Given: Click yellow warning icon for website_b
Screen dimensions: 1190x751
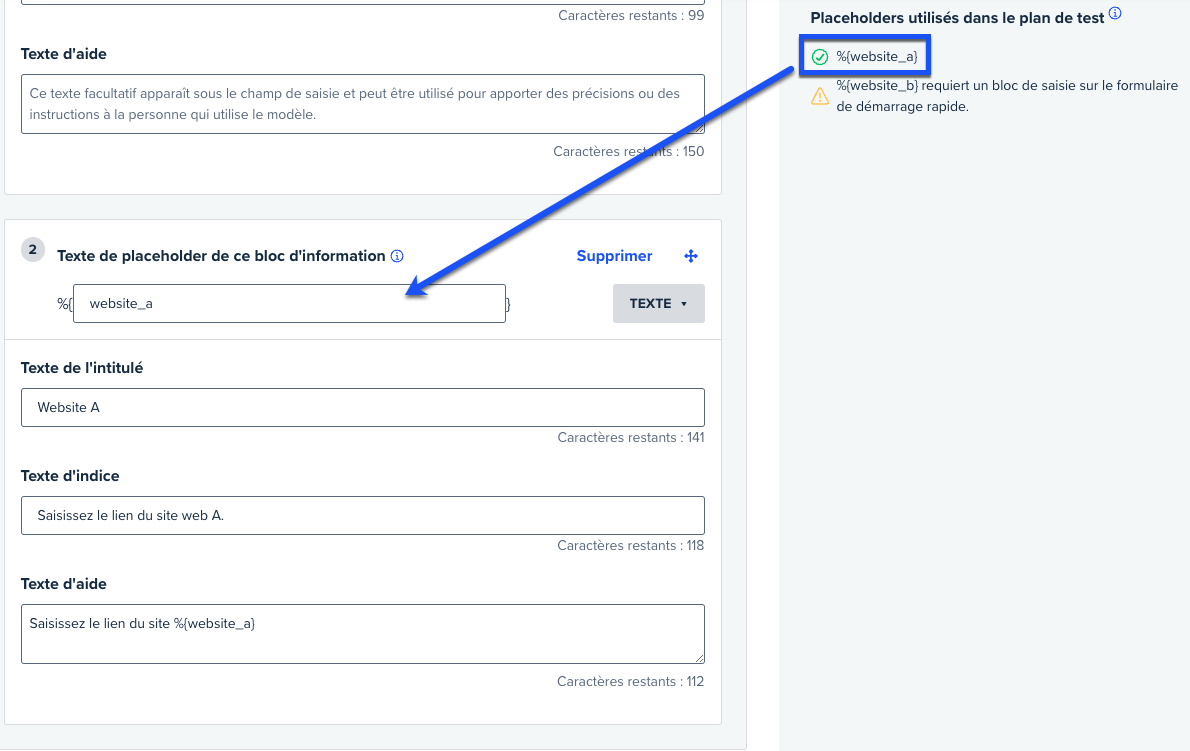Looking at the screenshot, I should click(x=820, y=96).
